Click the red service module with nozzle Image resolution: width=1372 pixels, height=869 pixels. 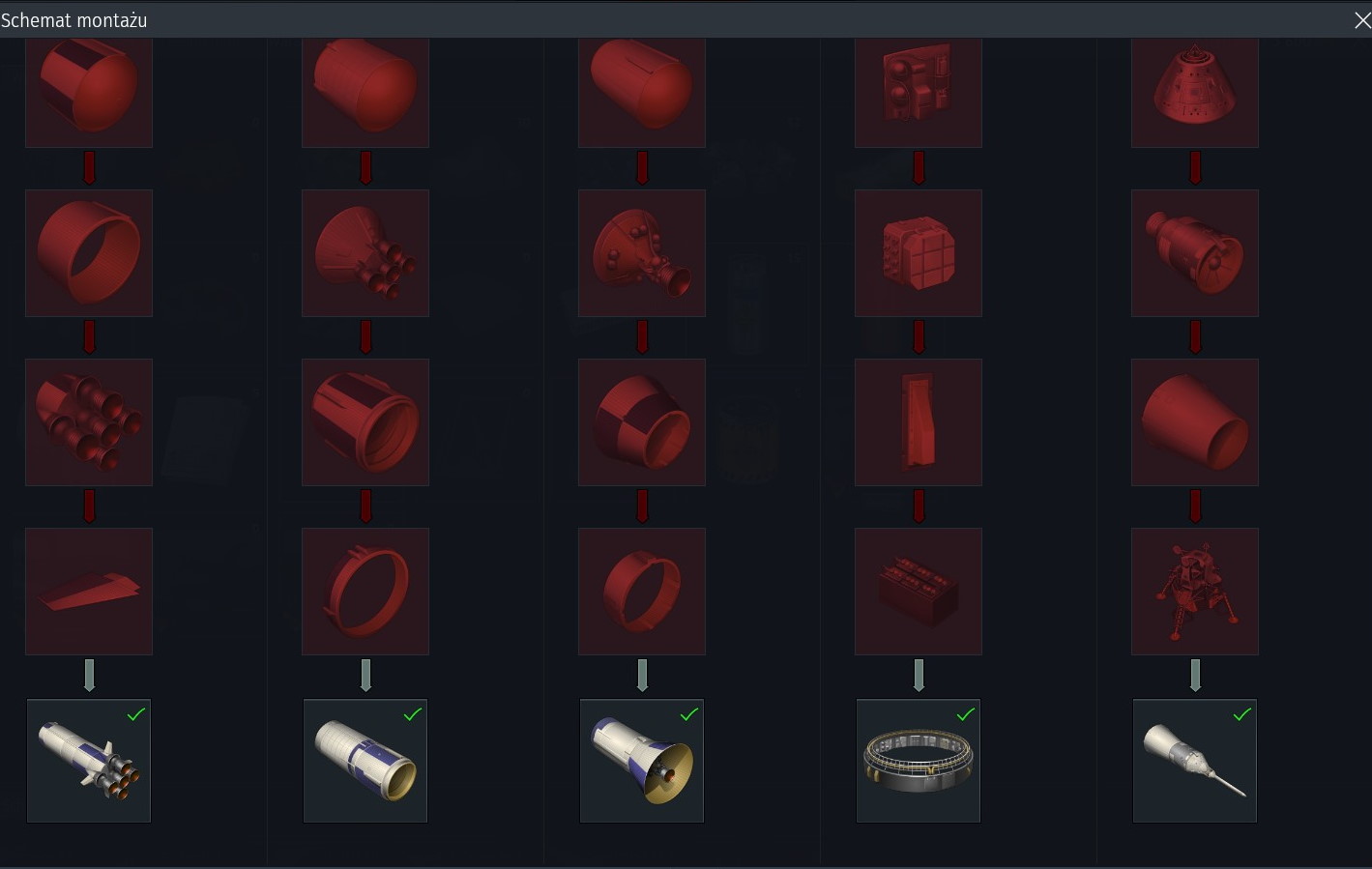coord(1195,253)
